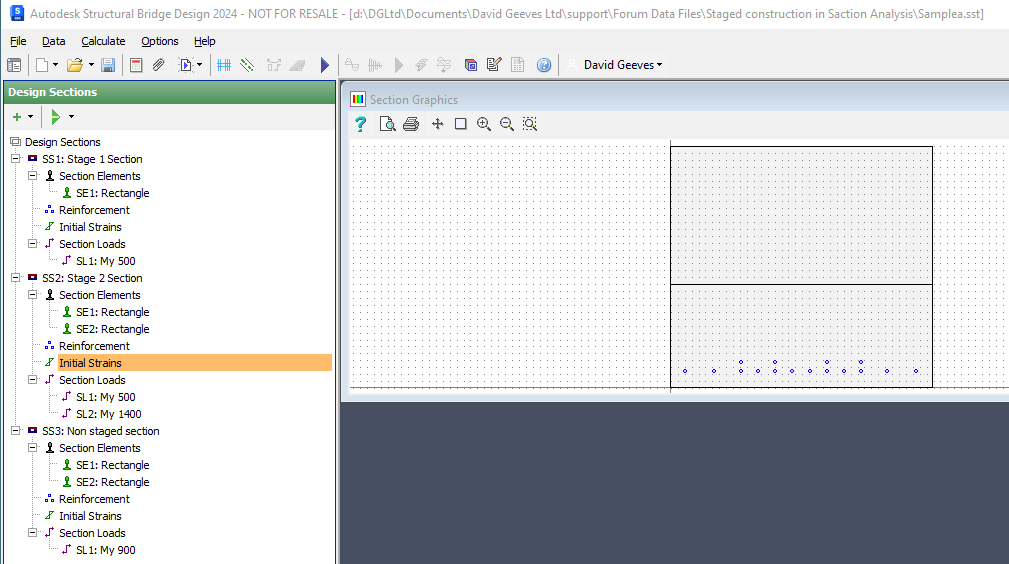Image resolution: width=1009 pixels, height=564 pixels.
Task: Click the Section Graphics rainbow title icon
Action: tap(358, 99)
